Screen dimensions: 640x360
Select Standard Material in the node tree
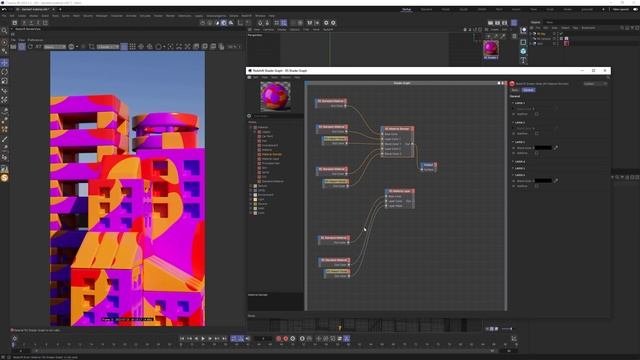pos(273,181)
